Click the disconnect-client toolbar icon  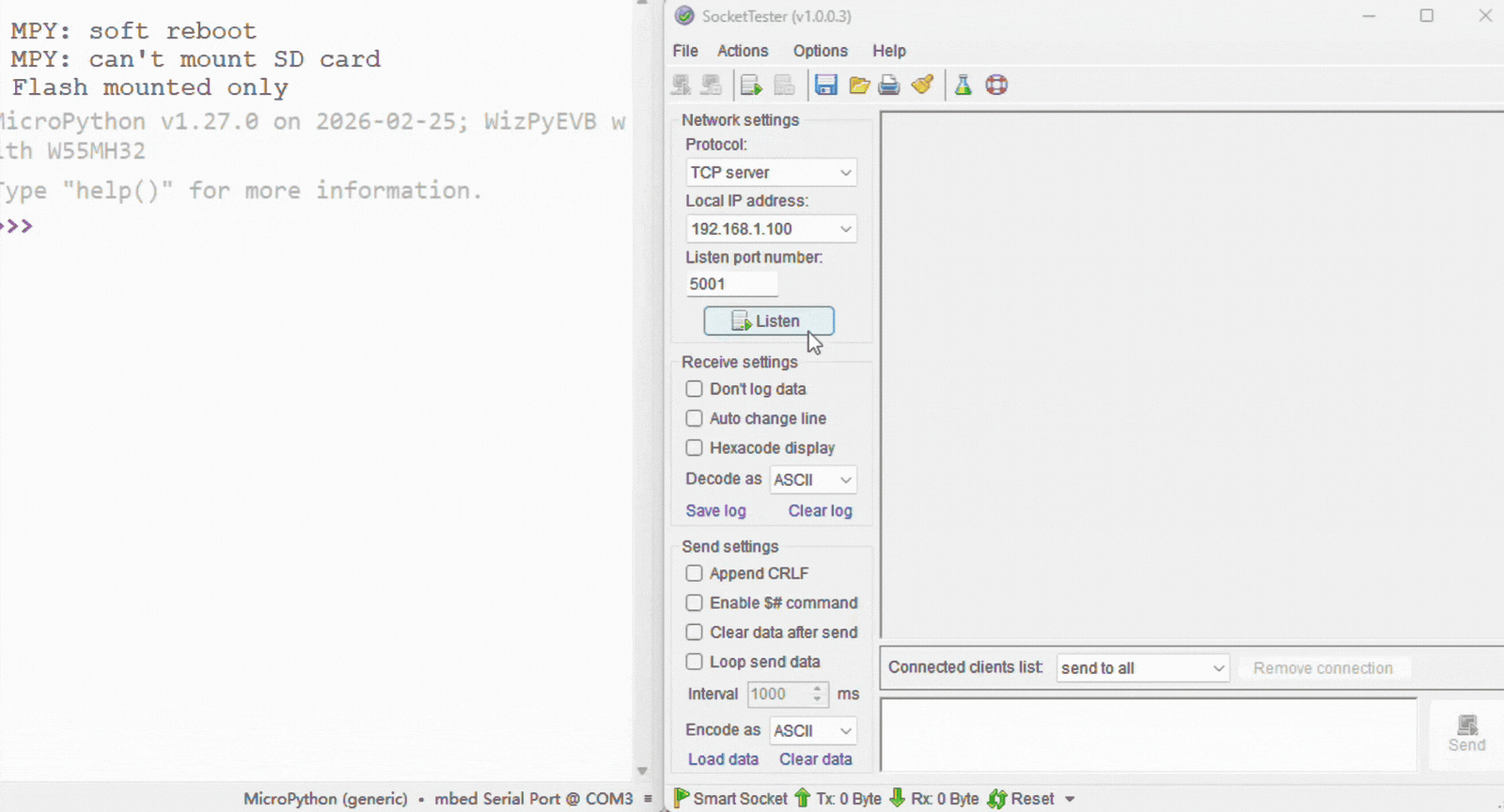pos(712,86)
